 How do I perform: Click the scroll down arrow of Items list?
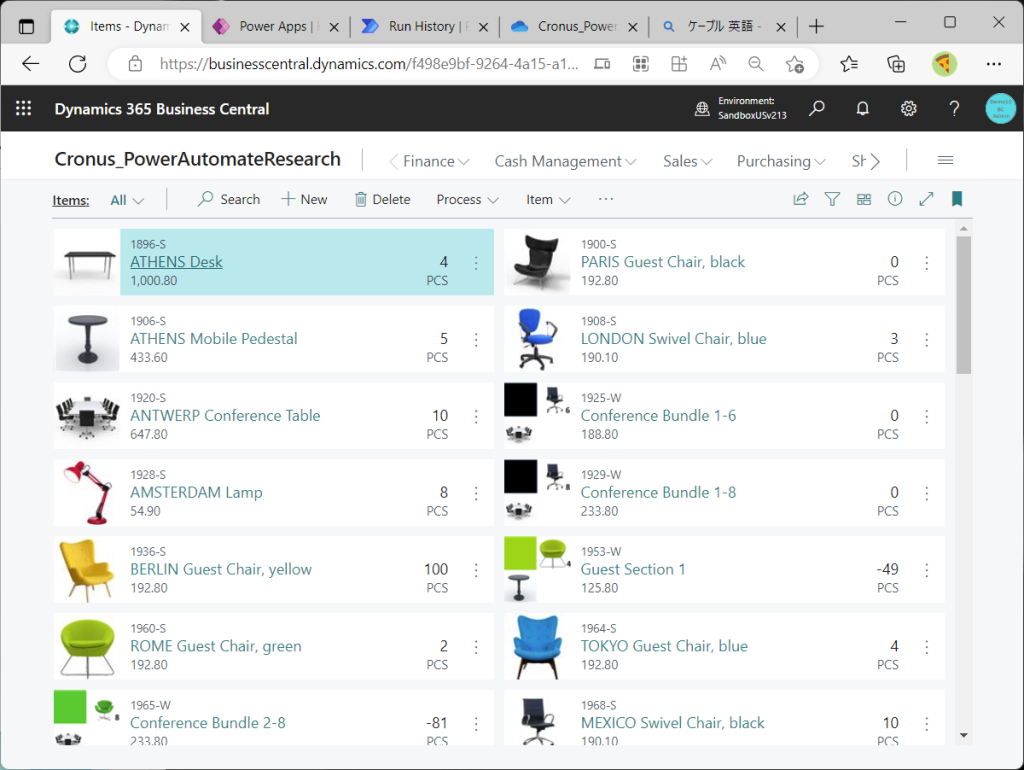[964, 735]
